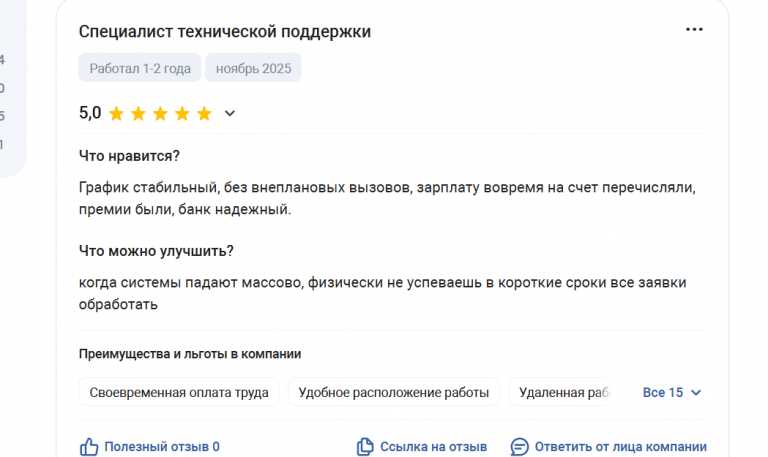Click the "Работал 1-2 года" badge
The width and height of the screenshot is (768, 457).
(139, 68)
